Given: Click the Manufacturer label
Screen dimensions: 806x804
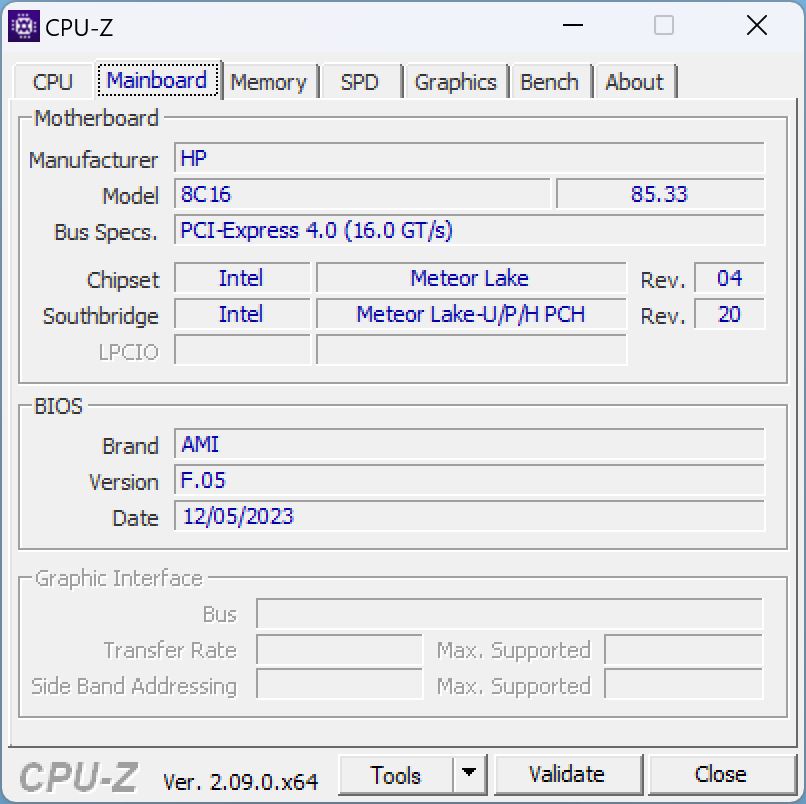Looking at the screenshot, I should click(93, 160).
